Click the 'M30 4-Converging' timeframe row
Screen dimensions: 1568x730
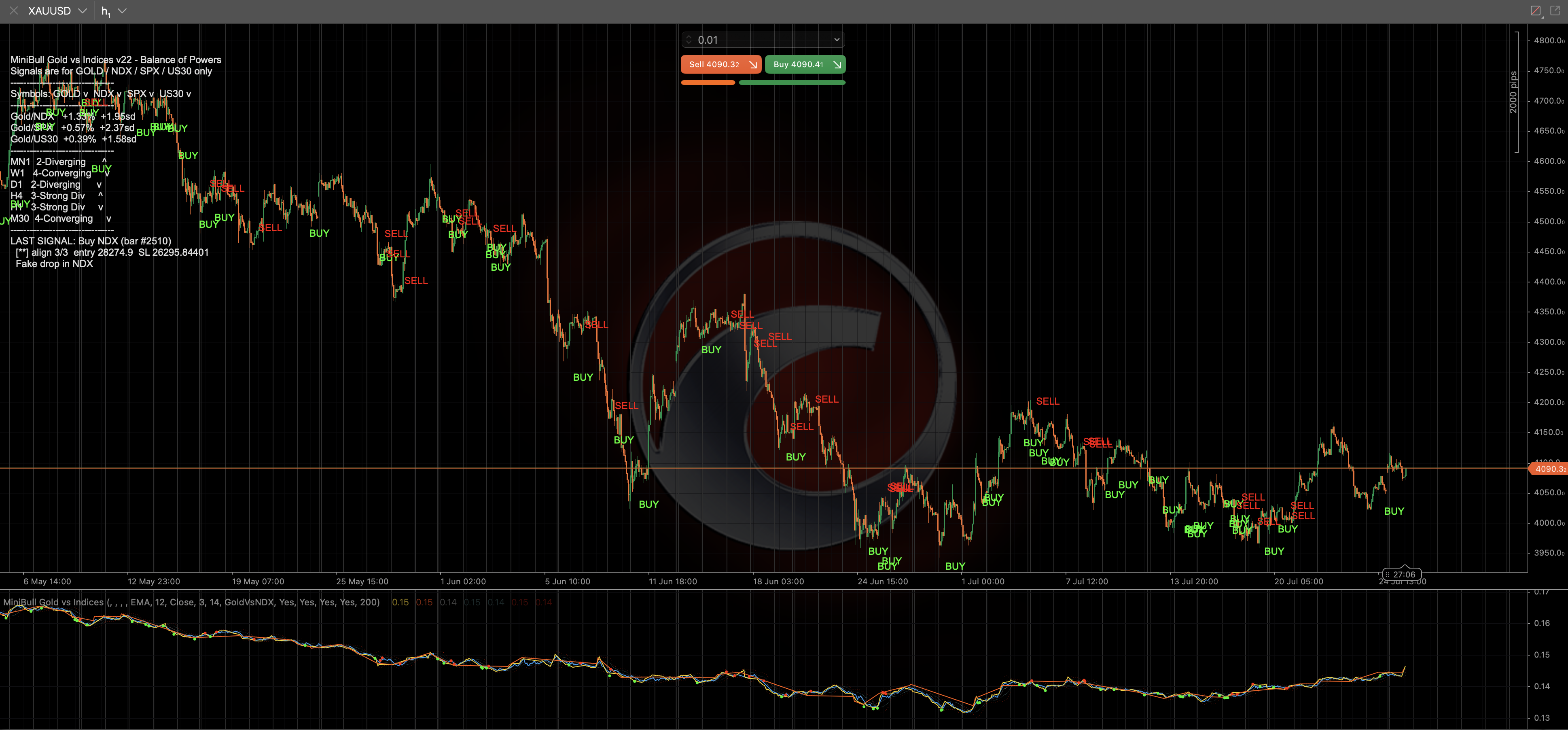click(x=60, y=219)
